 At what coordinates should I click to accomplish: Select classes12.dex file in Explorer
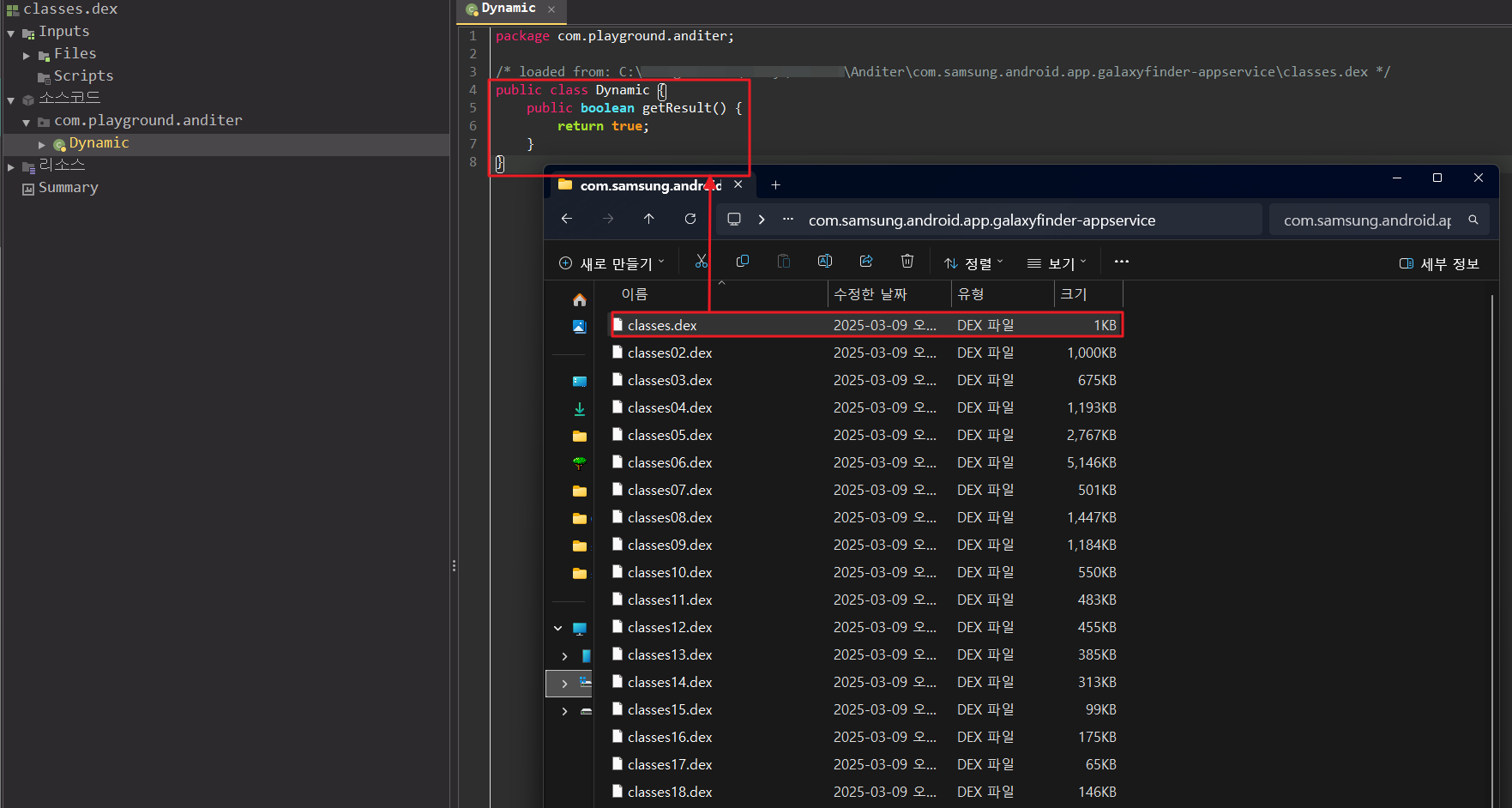click(865, 627)
